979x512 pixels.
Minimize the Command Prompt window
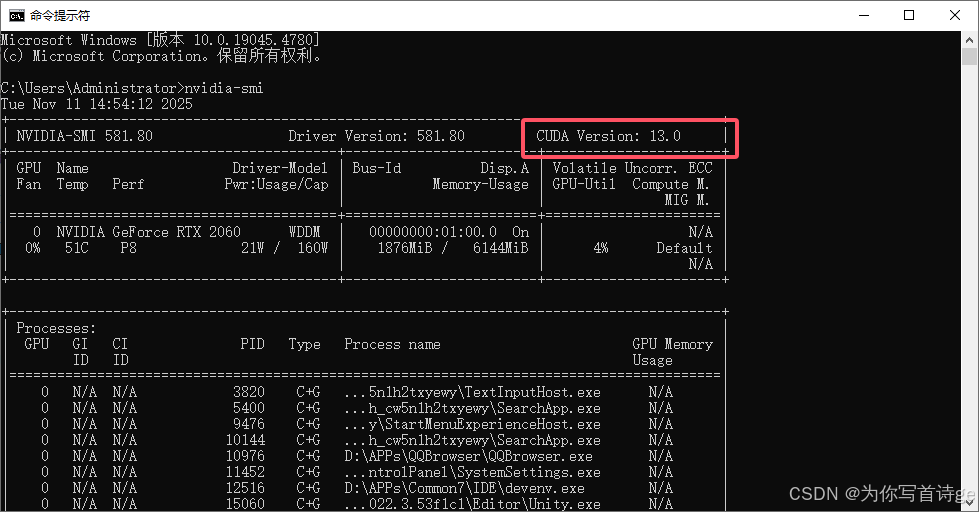click(864, 15)
